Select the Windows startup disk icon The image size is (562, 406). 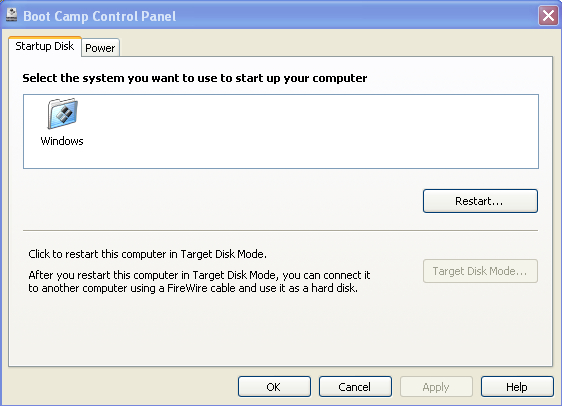[x=62, y=114]
